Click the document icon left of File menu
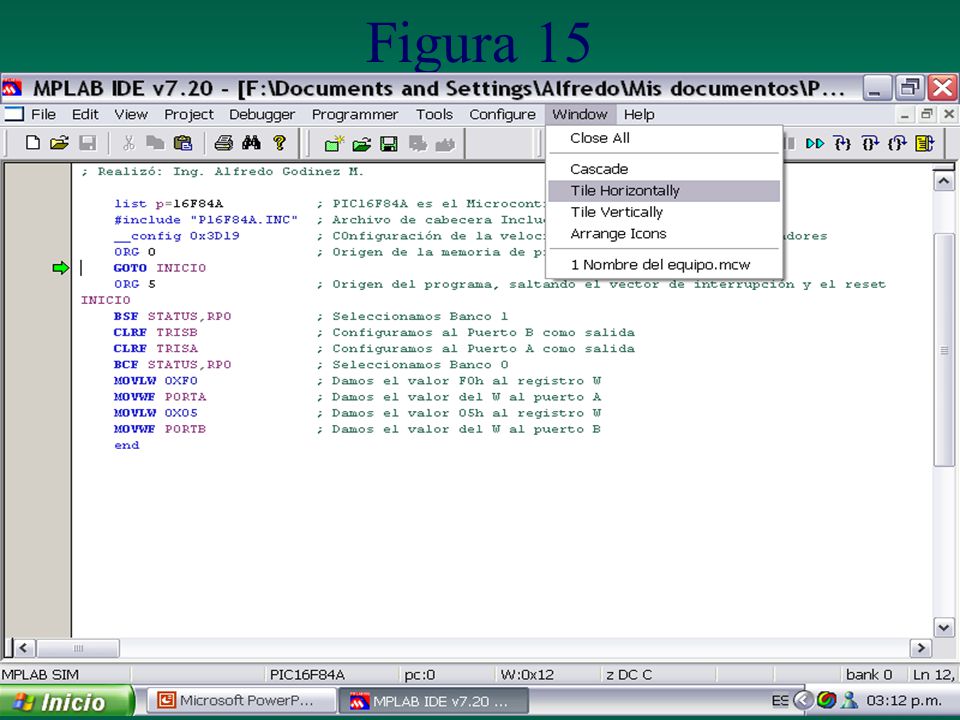The image size is (960, 720). click(13, 114)
